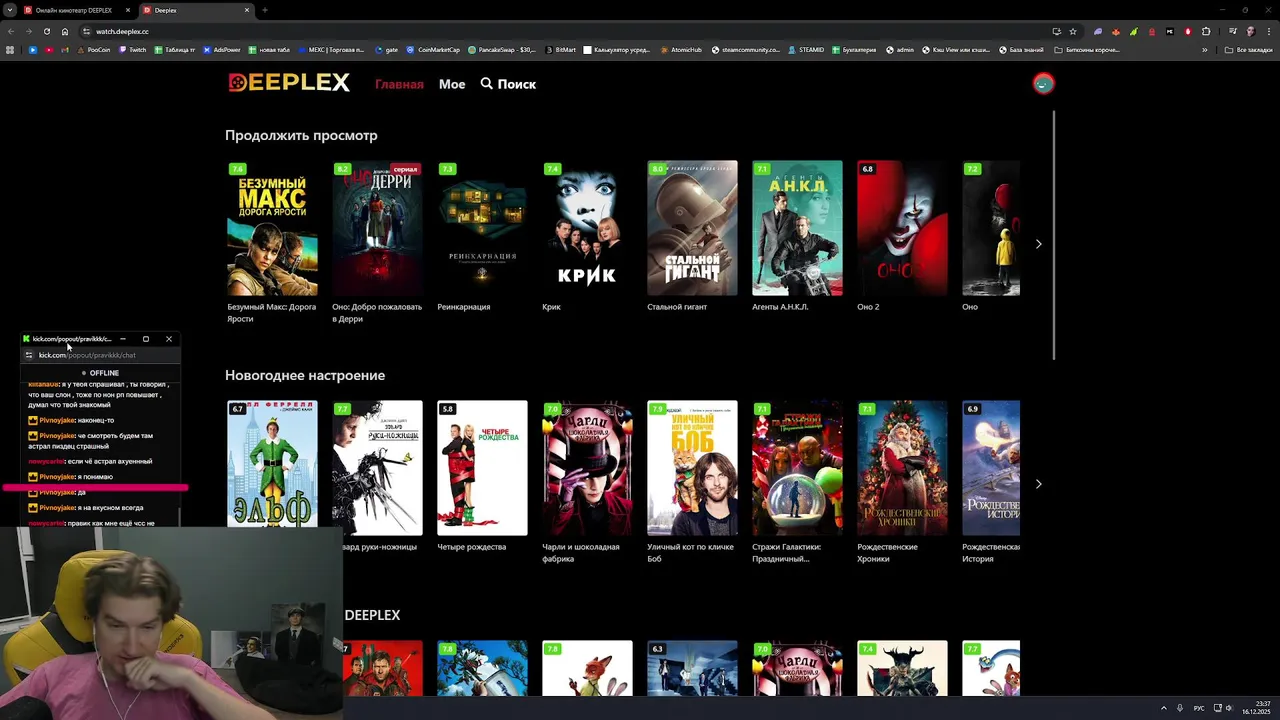
Task: Open the Мое navigation tab
Action: click(452, 84)
